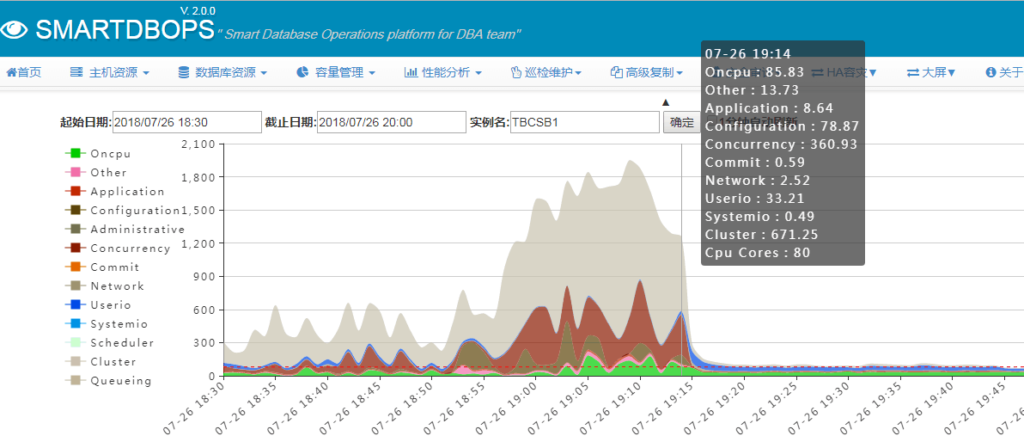Click the 关于 info item
Screen dimensions: 1024x442
tap(1003, 73)
